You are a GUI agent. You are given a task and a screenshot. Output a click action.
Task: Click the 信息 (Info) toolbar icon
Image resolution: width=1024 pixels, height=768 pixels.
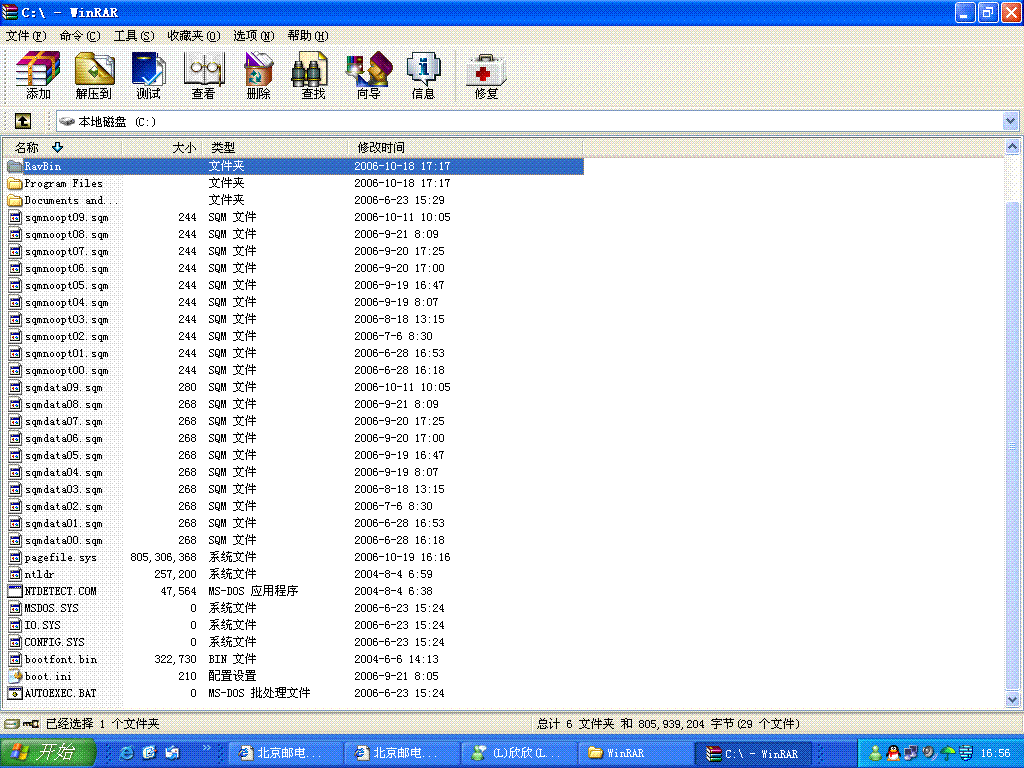click(423, 74)
